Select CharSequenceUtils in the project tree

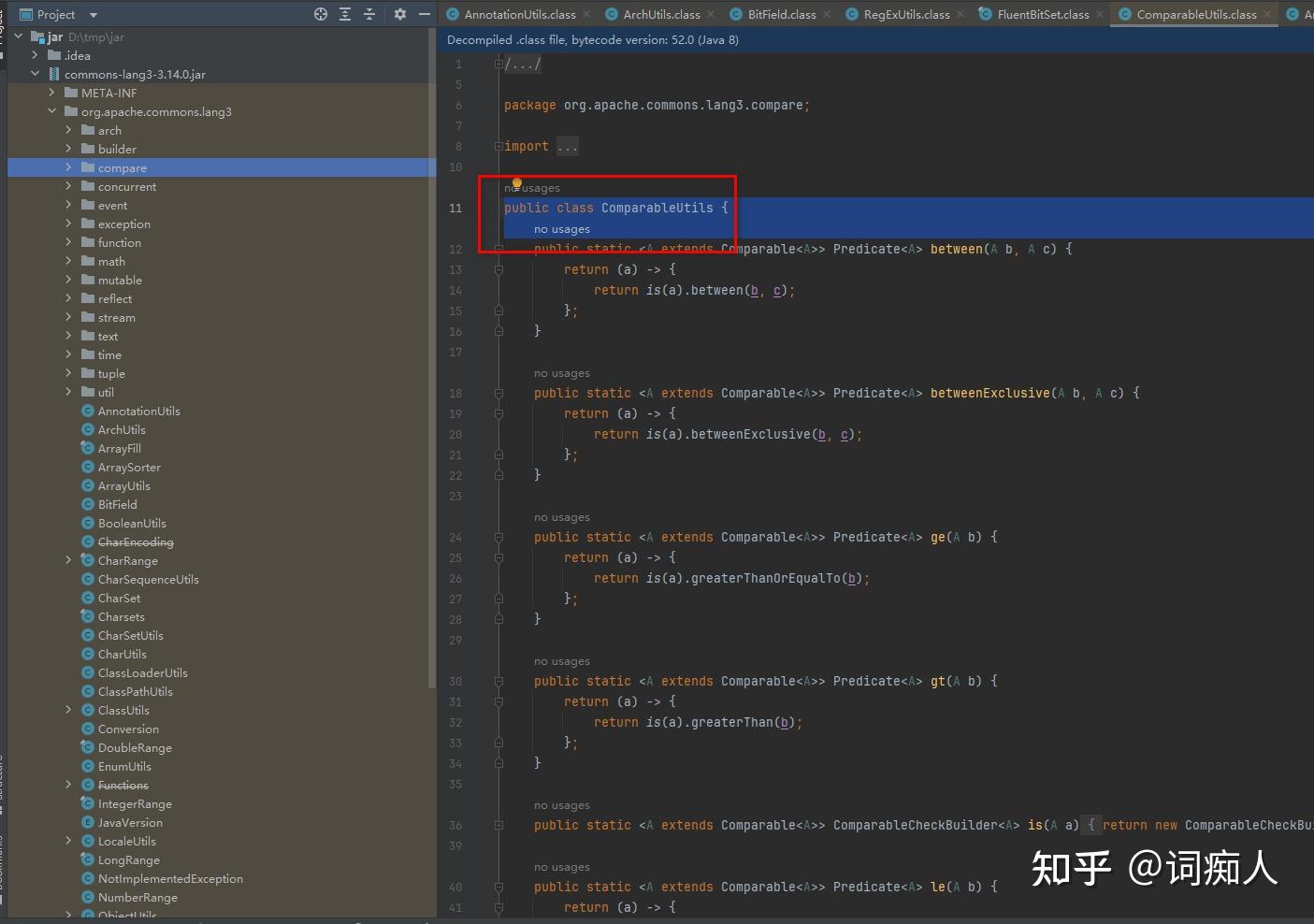(x=147, y=579)
